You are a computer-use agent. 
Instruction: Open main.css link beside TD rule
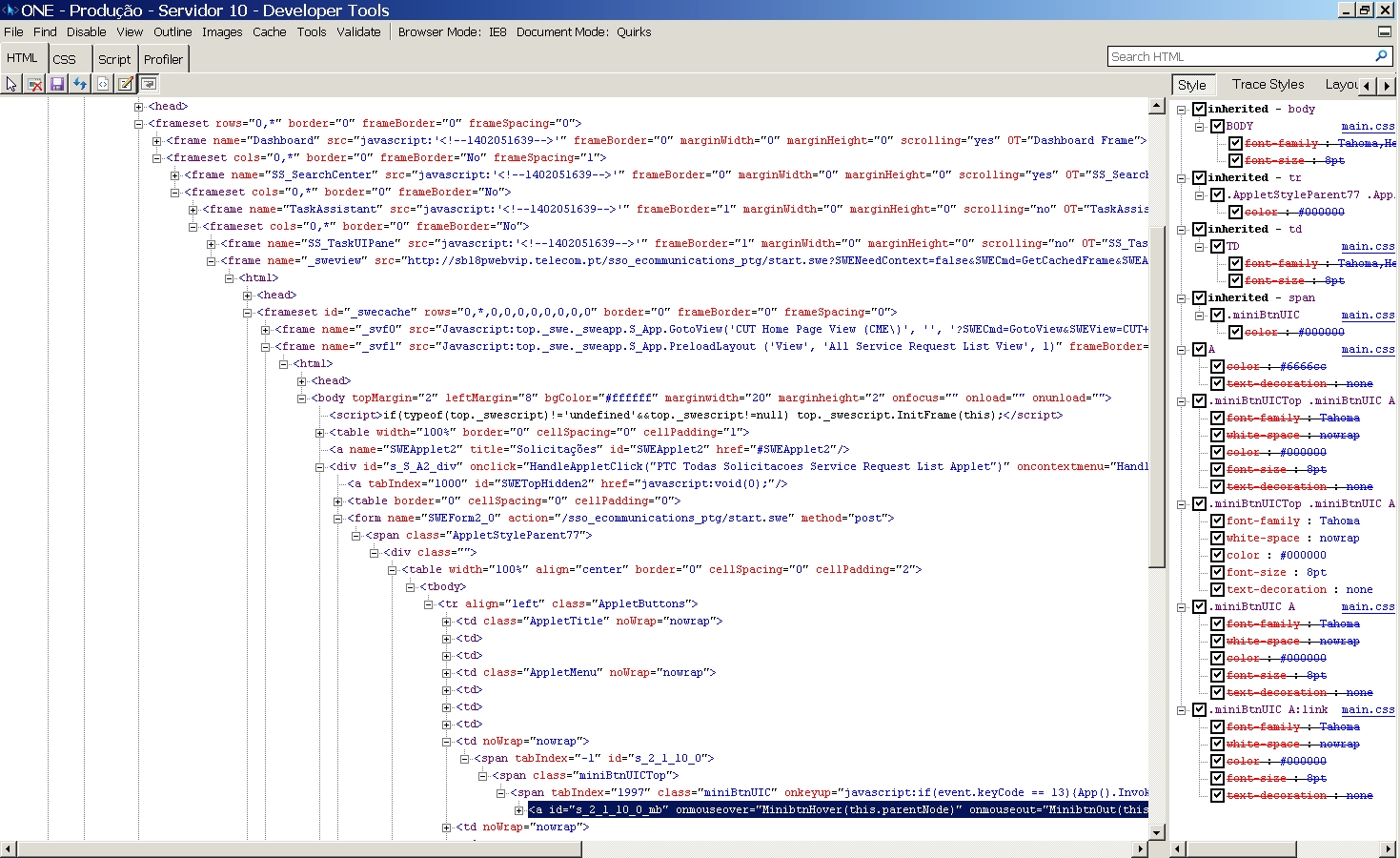(x=1368, y=246)
